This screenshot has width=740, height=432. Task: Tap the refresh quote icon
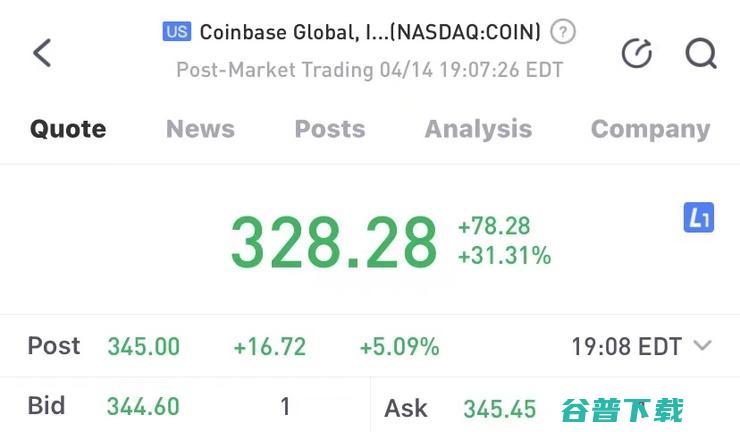point(637,53)
